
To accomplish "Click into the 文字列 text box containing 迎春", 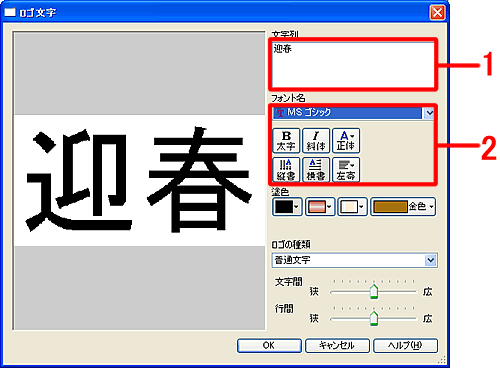I will tap(353, 64).
